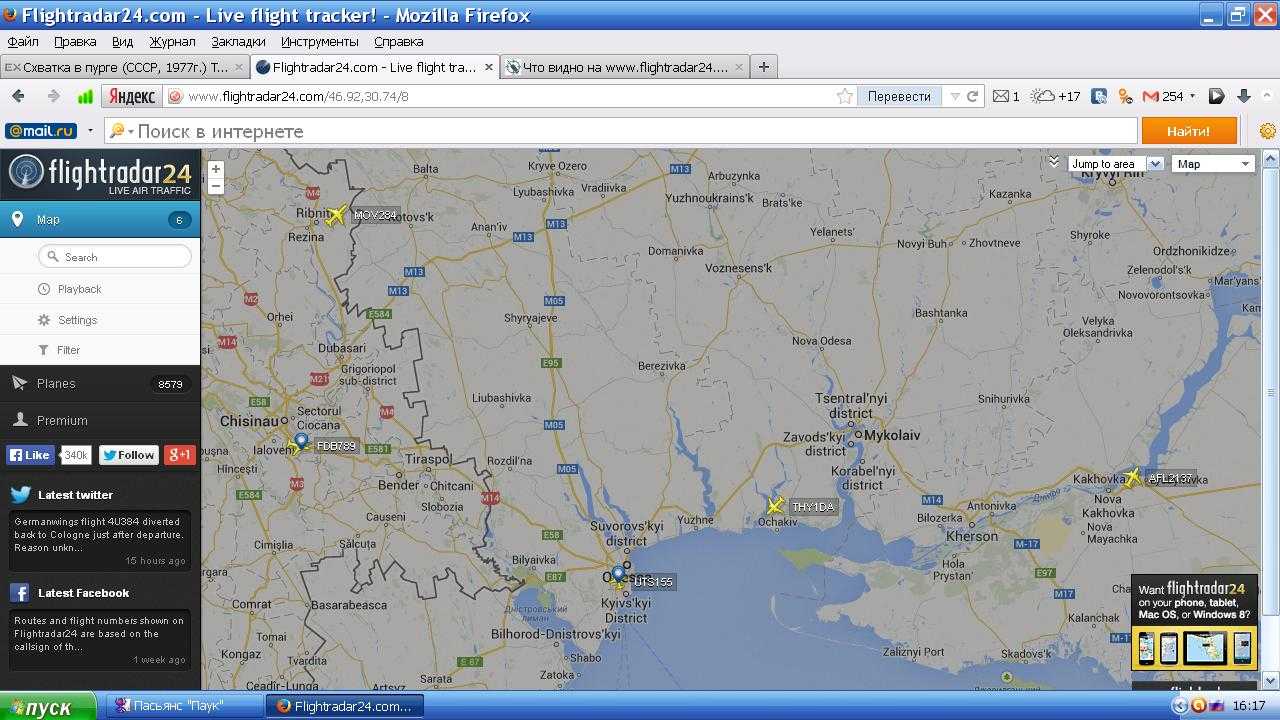The height and width of the screenshot is (720, 1280).
Task: Click the Перевести translate button
Action: click(x=899, y=96)
